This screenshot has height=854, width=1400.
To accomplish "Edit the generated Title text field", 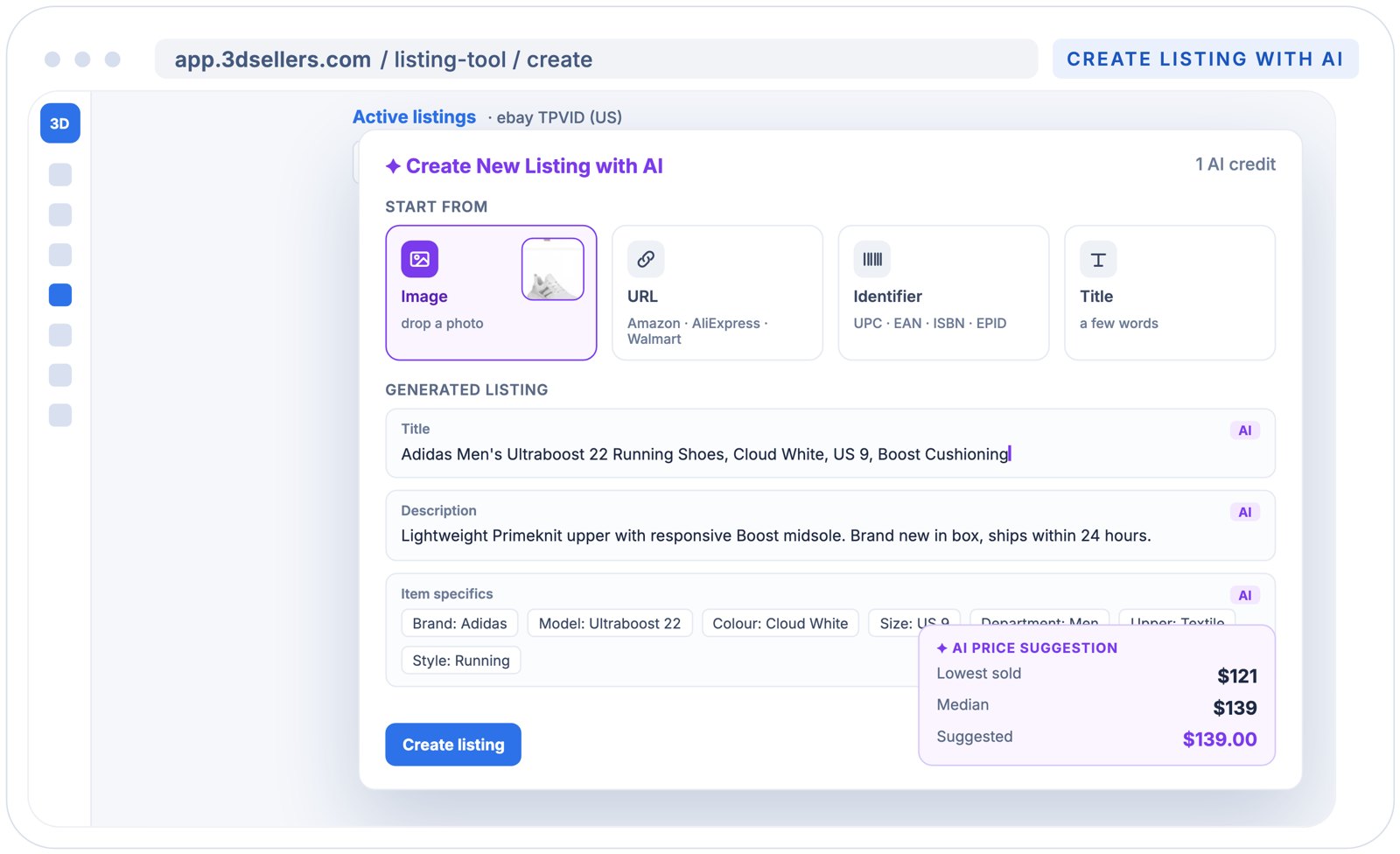I will [830, 444].
